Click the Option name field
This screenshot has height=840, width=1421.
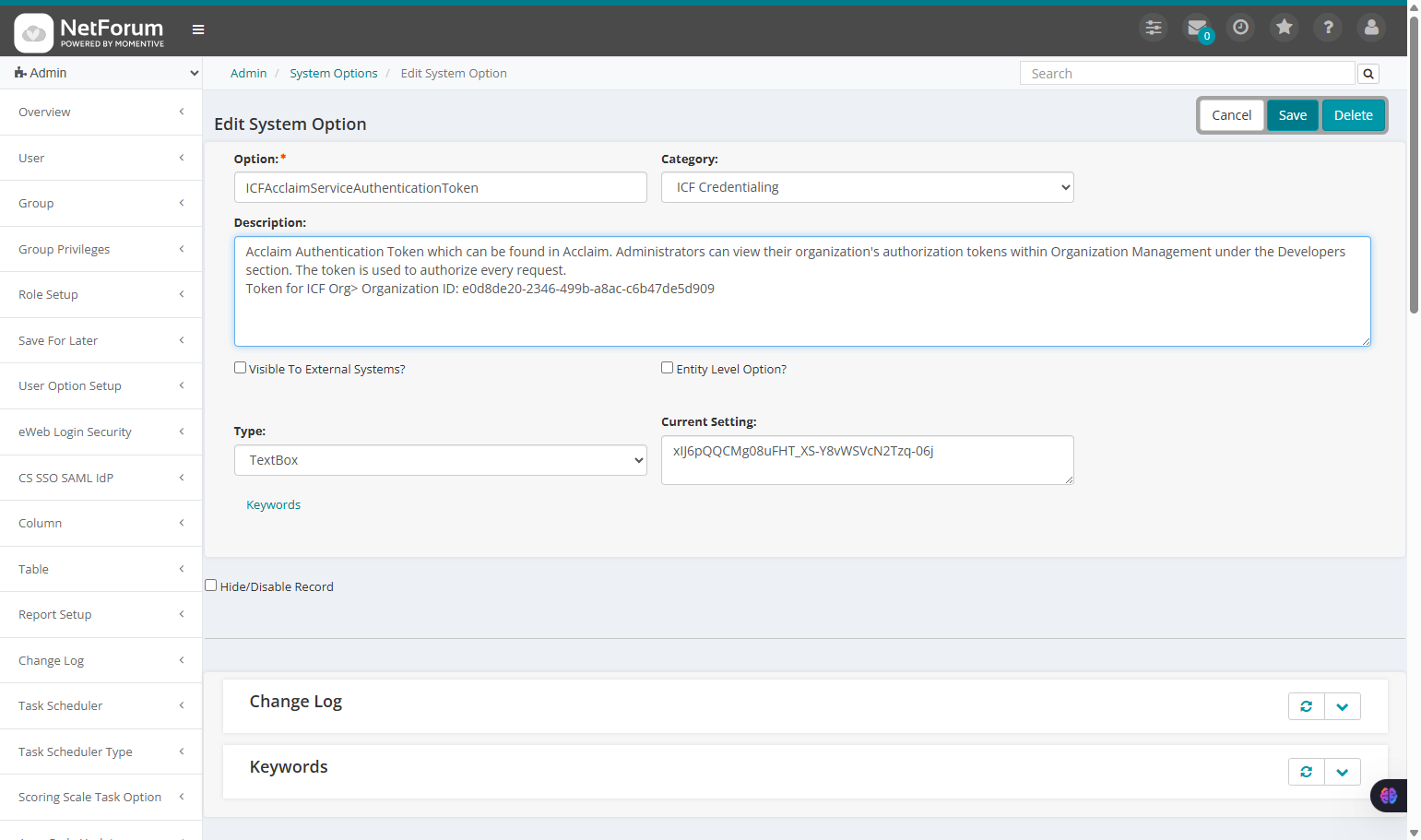[x=440, y=187]
